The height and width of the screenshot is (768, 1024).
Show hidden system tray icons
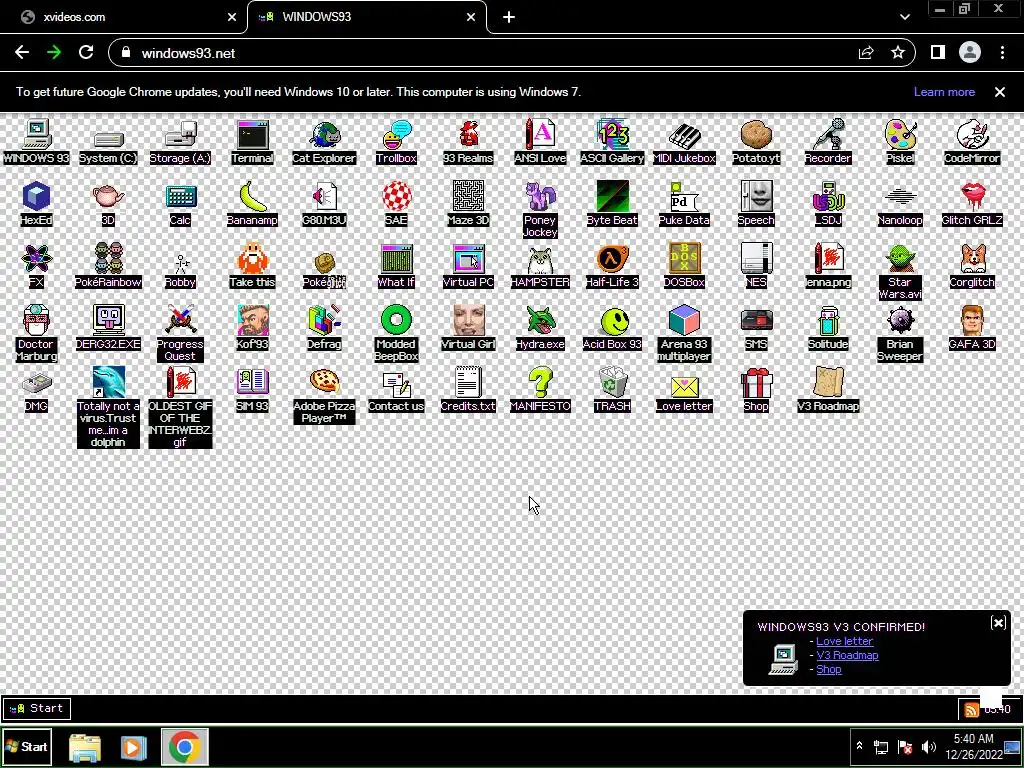(859, 746)
